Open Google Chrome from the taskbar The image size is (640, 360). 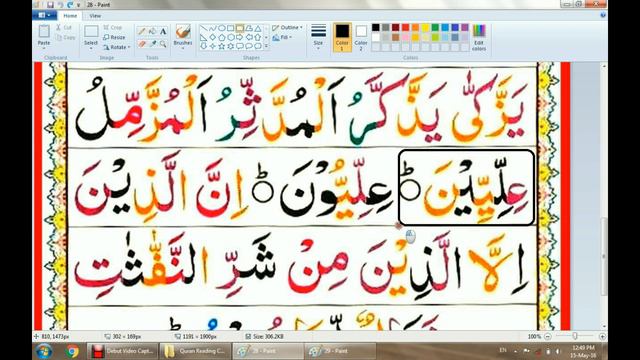(x=72, y=351)
